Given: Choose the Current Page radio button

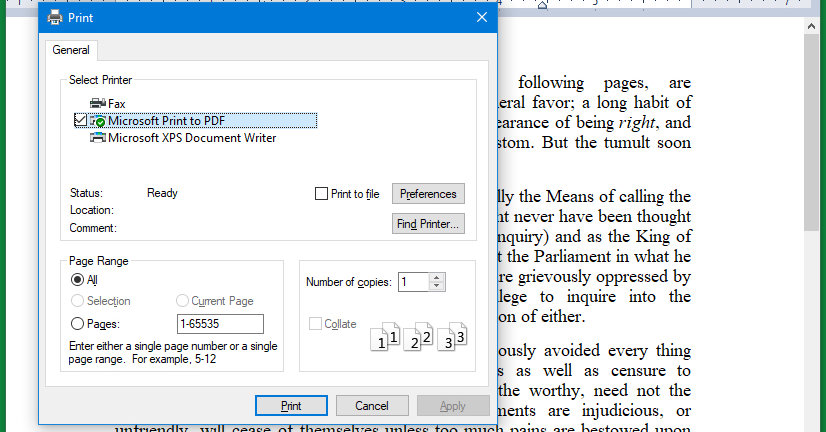Looking at the screenshot, I should 182,301.
